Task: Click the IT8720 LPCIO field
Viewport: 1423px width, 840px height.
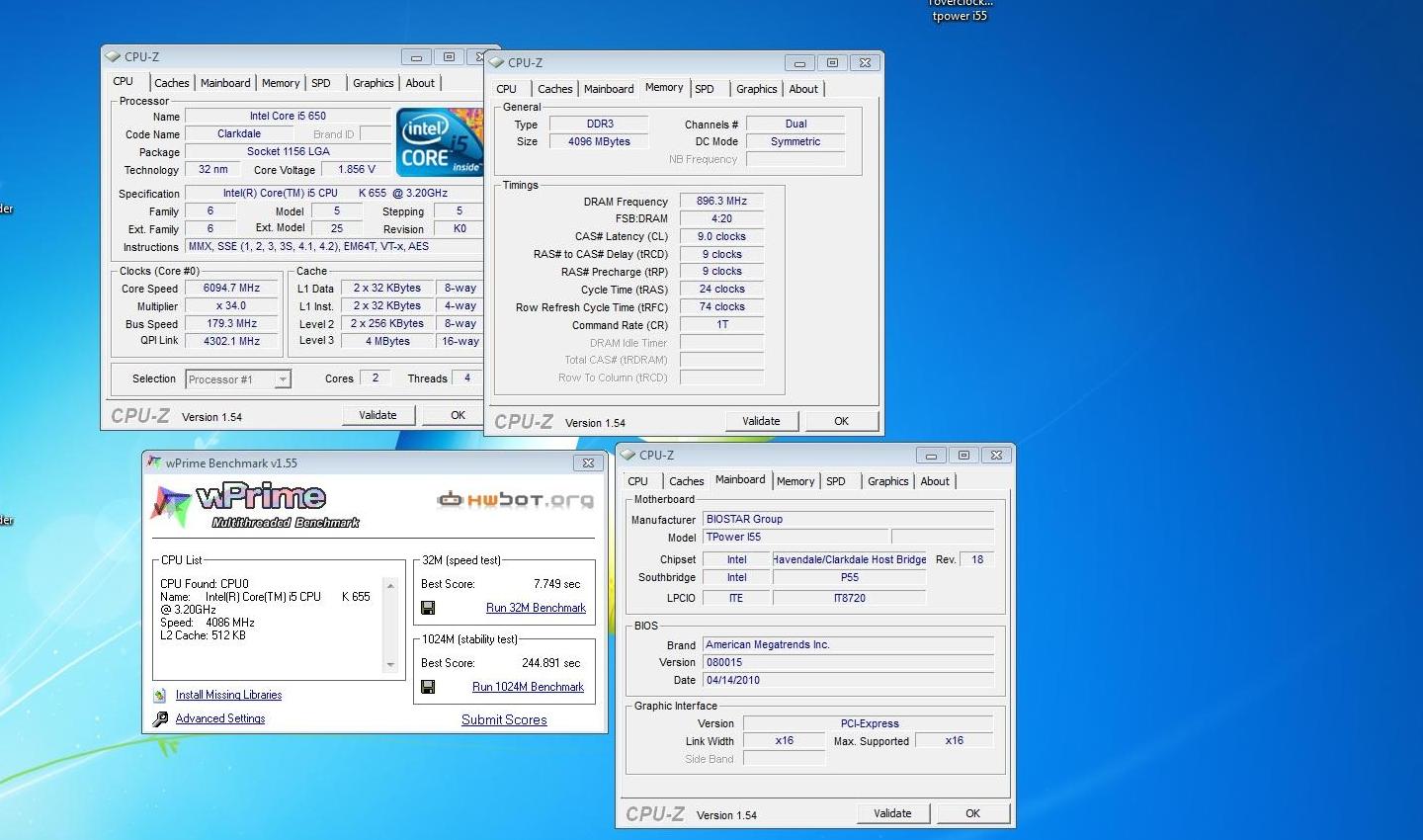Action: 849,598
